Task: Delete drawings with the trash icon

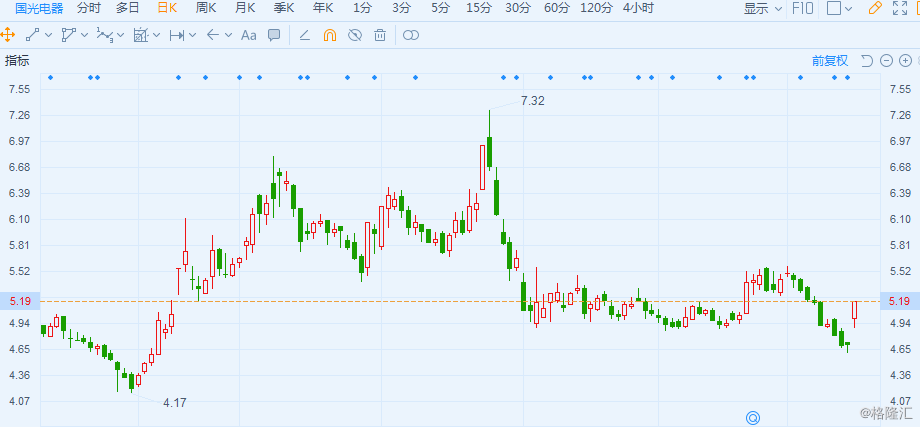Action: point(379,35)
